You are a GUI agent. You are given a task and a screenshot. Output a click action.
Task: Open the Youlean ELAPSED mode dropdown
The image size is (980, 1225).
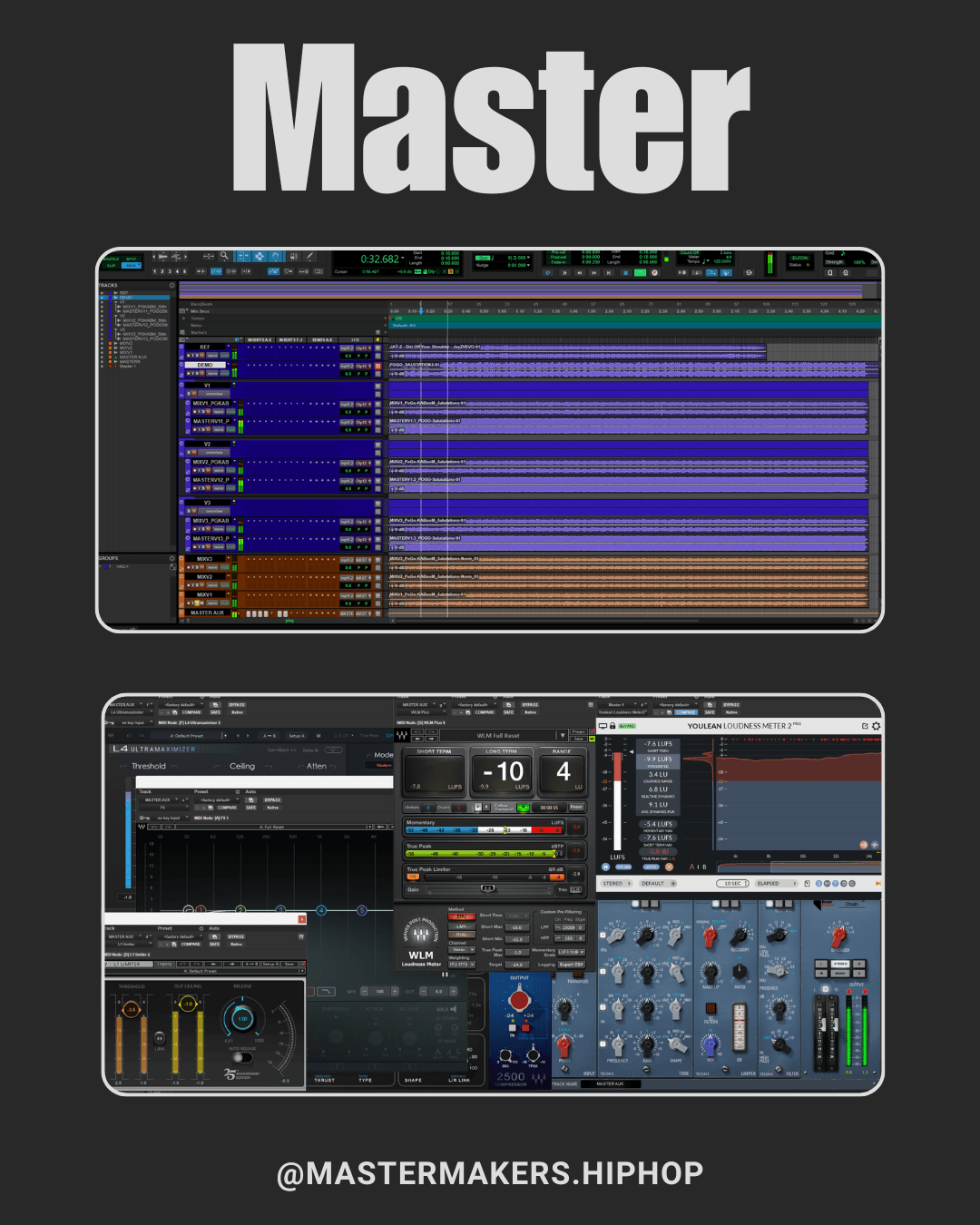click(777, 883)
